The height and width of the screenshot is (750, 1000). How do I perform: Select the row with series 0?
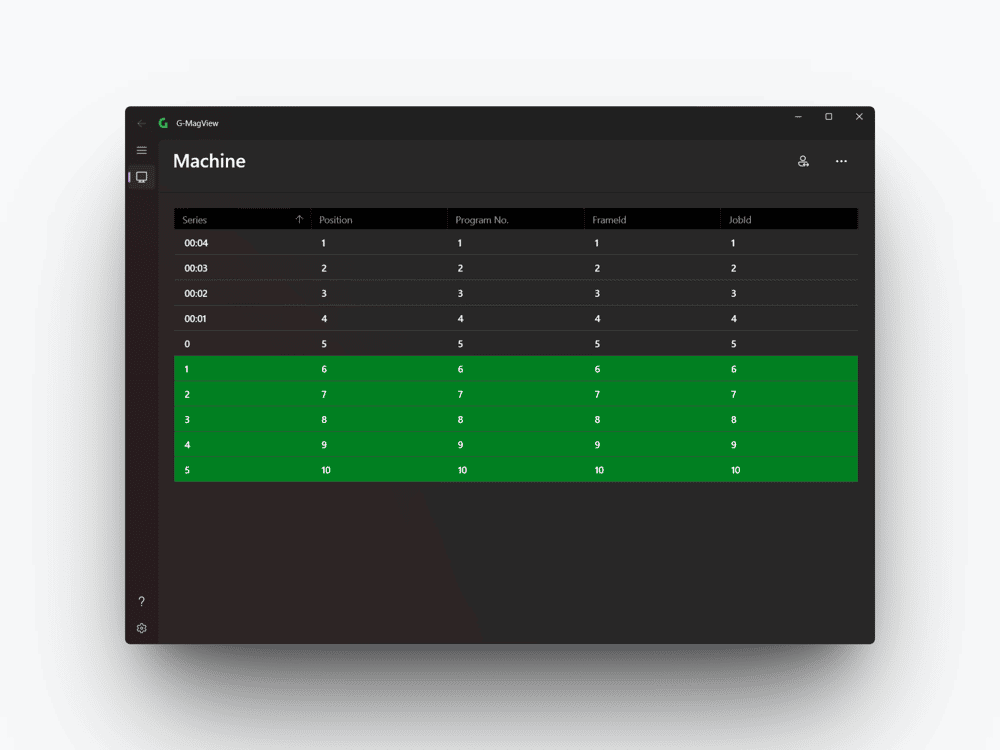516,344
